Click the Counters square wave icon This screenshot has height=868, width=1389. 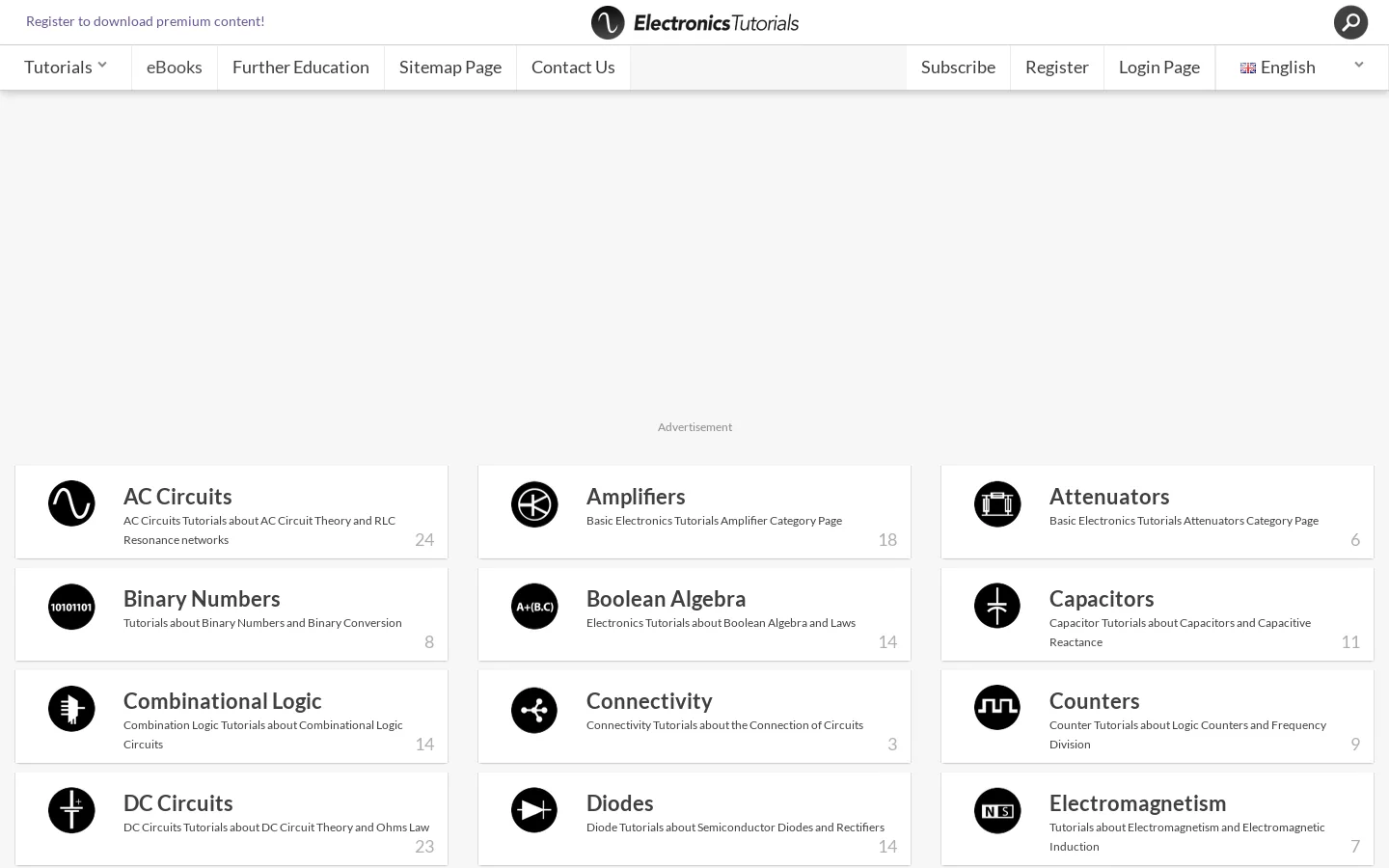pyautogui.click(x=997, y=708)
